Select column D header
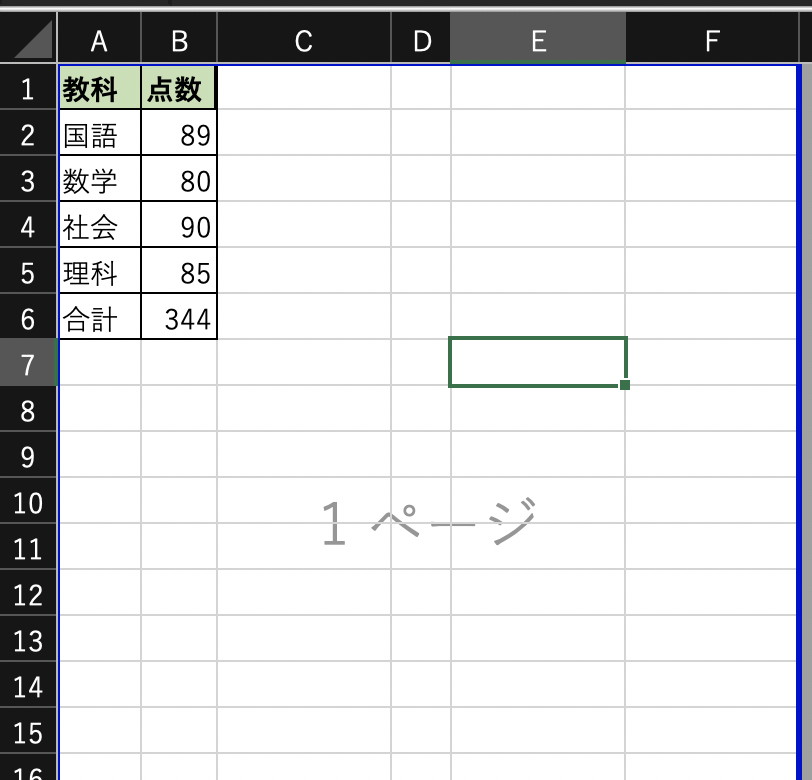 [x=421, y=38]
